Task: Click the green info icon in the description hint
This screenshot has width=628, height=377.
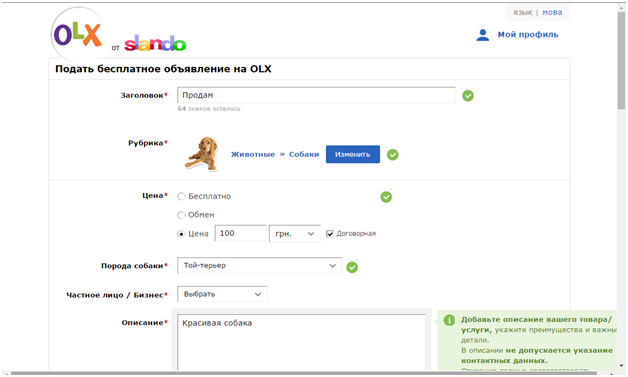Action: click(x=449, y=320)
